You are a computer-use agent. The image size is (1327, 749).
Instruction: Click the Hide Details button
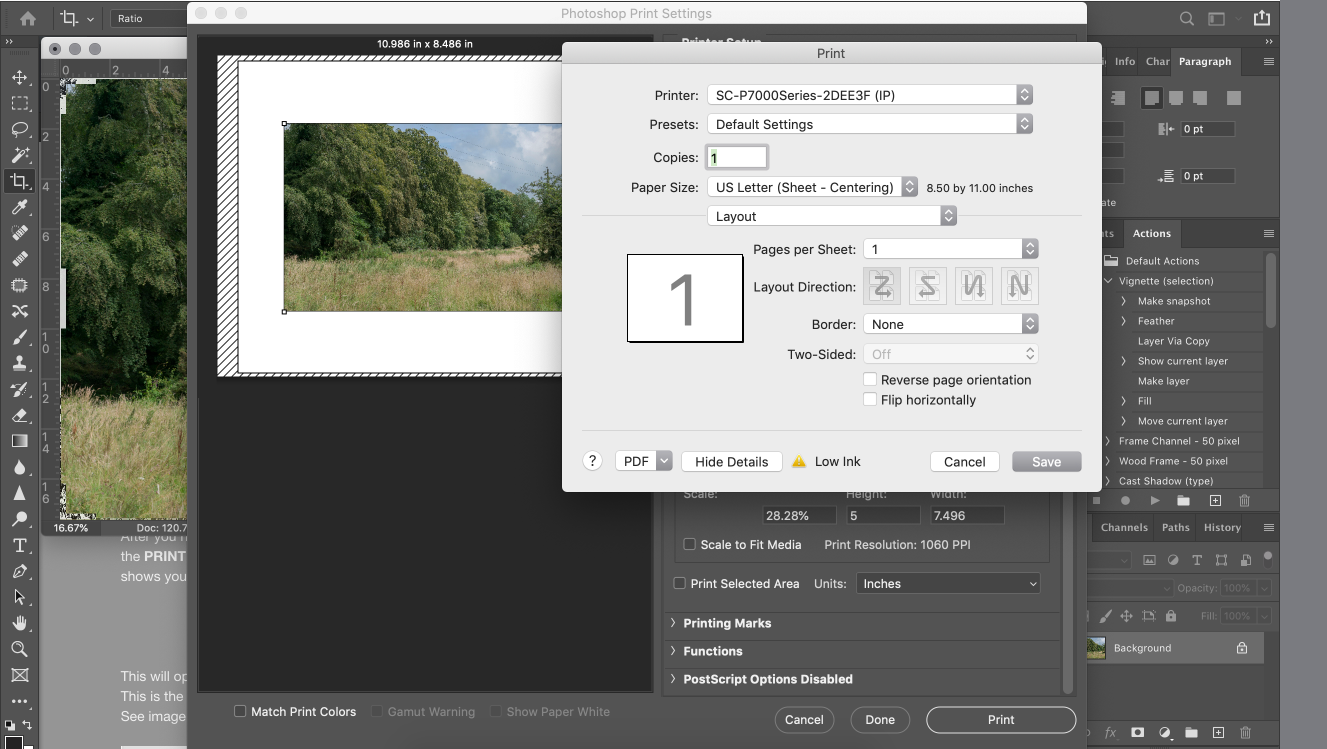click(731, 461)
